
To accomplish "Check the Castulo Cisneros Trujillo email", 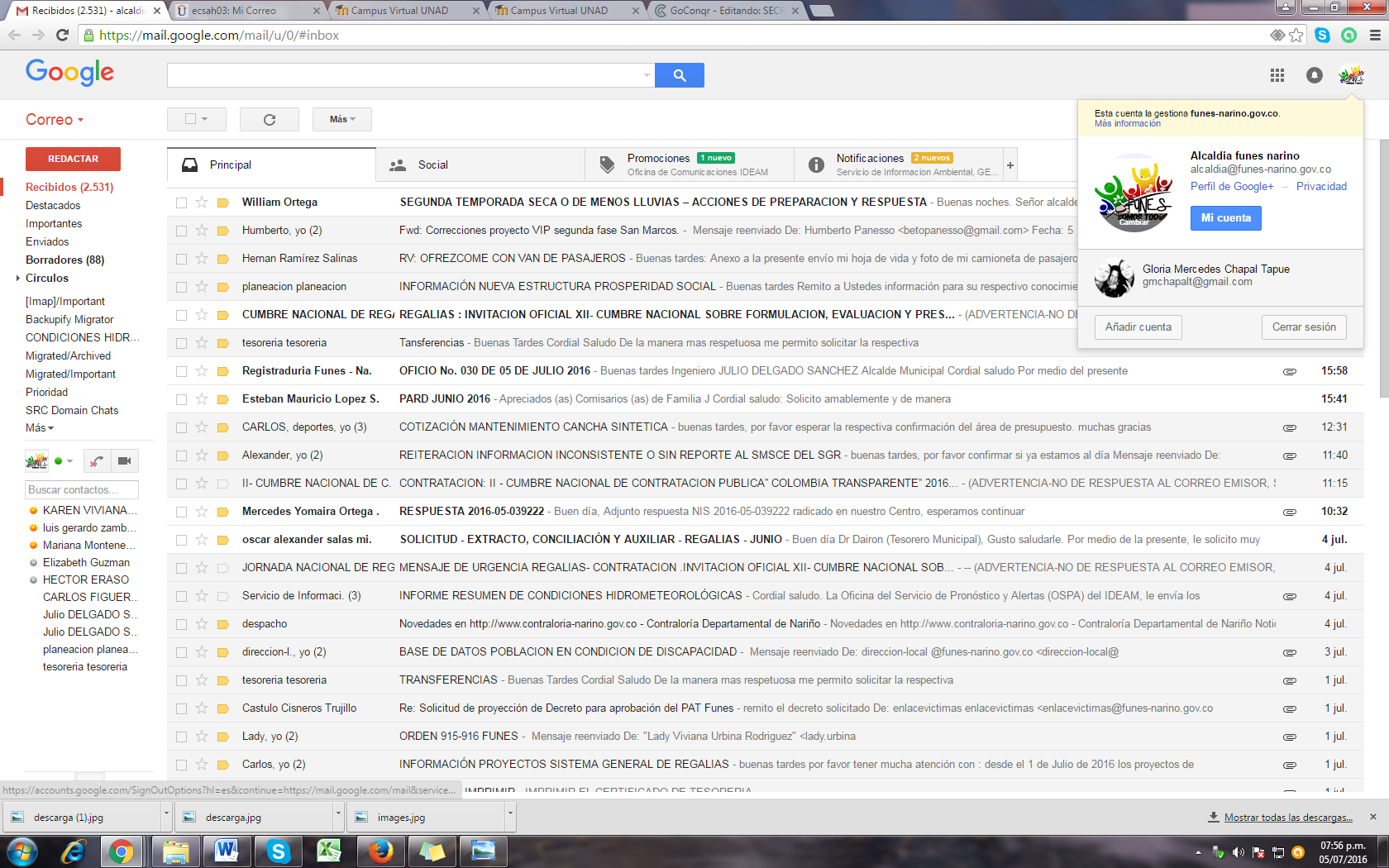I will tap(181, 708).
